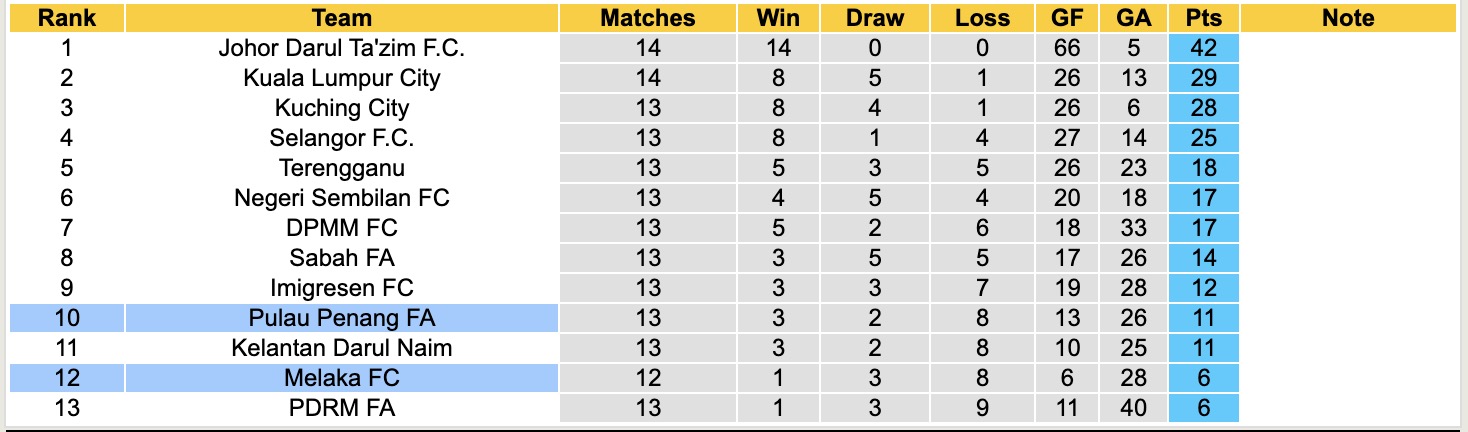Viewport: 1468px width, 432px height.
Task: Open Johor Darul Ta'zim F.C. team
Action: coord(341,48)
